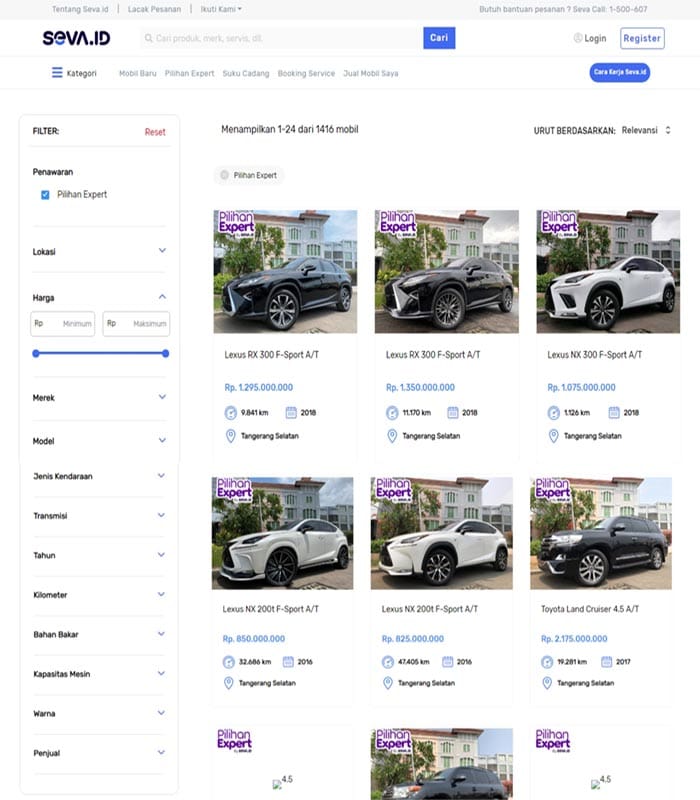
Task: Expand the Model filter
Action: [x=162, y=440]
